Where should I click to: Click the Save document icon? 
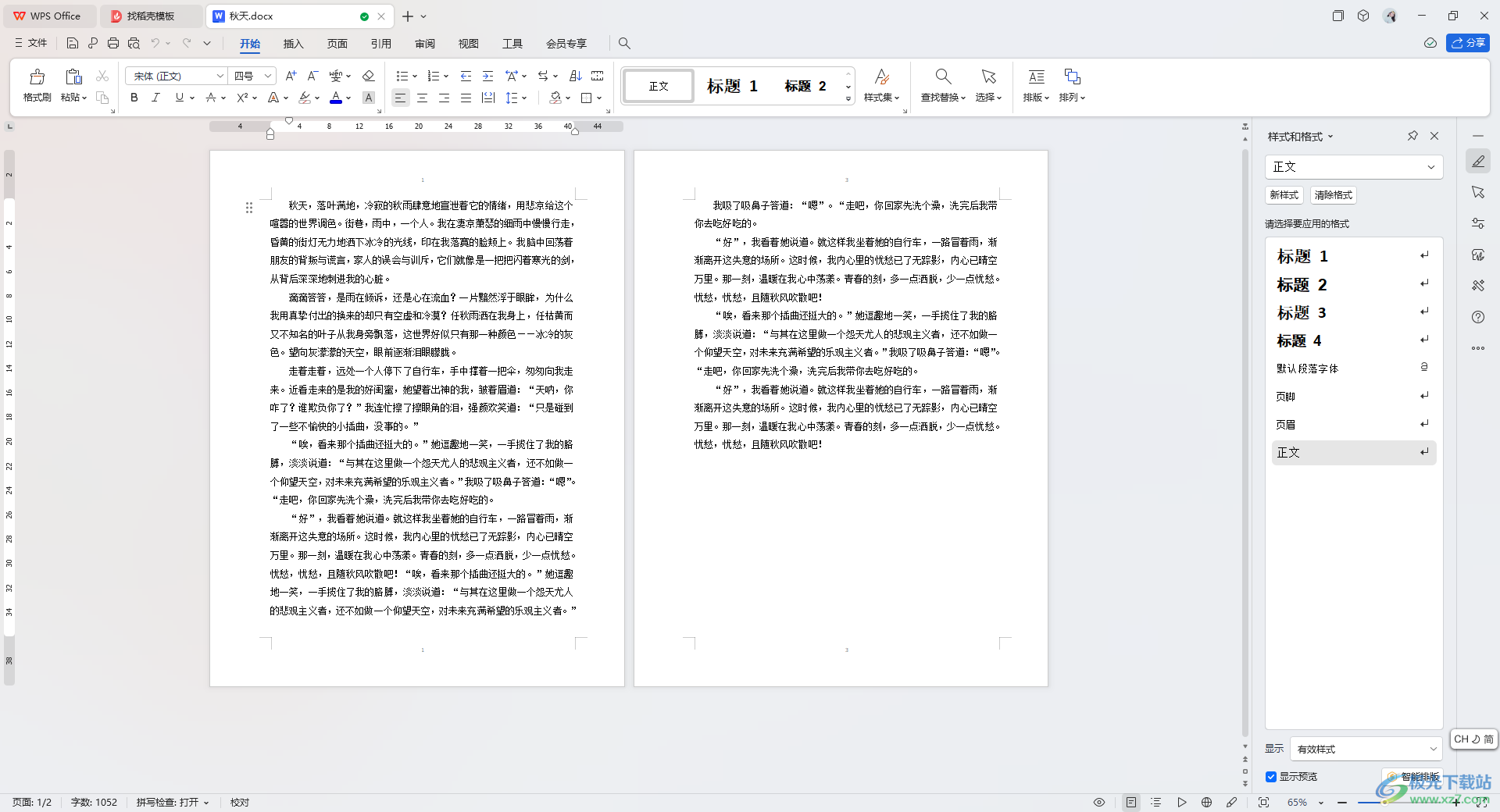point(73,43)
